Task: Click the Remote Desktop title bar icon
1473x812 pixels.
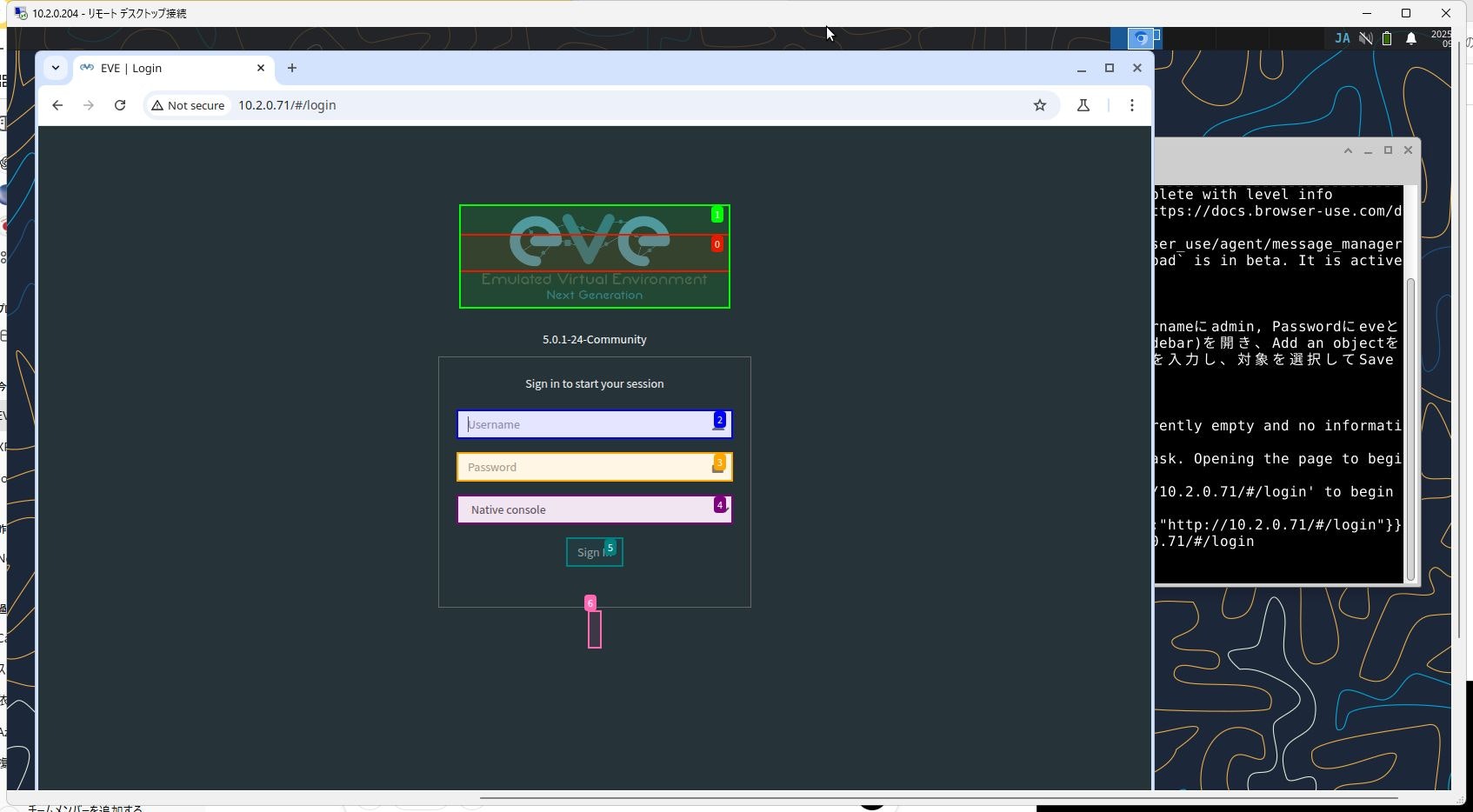Action: point(21,13)
